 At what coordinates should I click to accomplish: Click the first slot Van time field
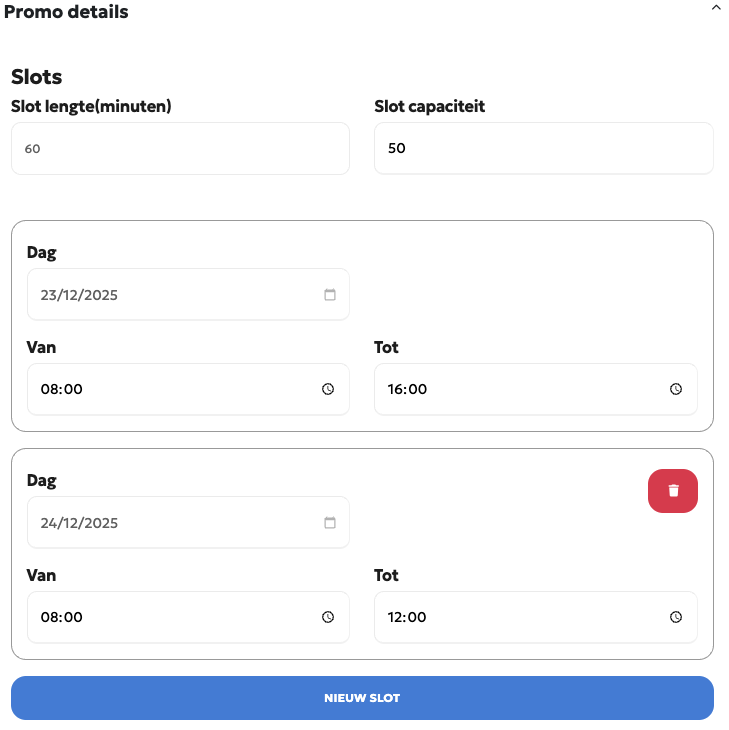tap(170, 389)
